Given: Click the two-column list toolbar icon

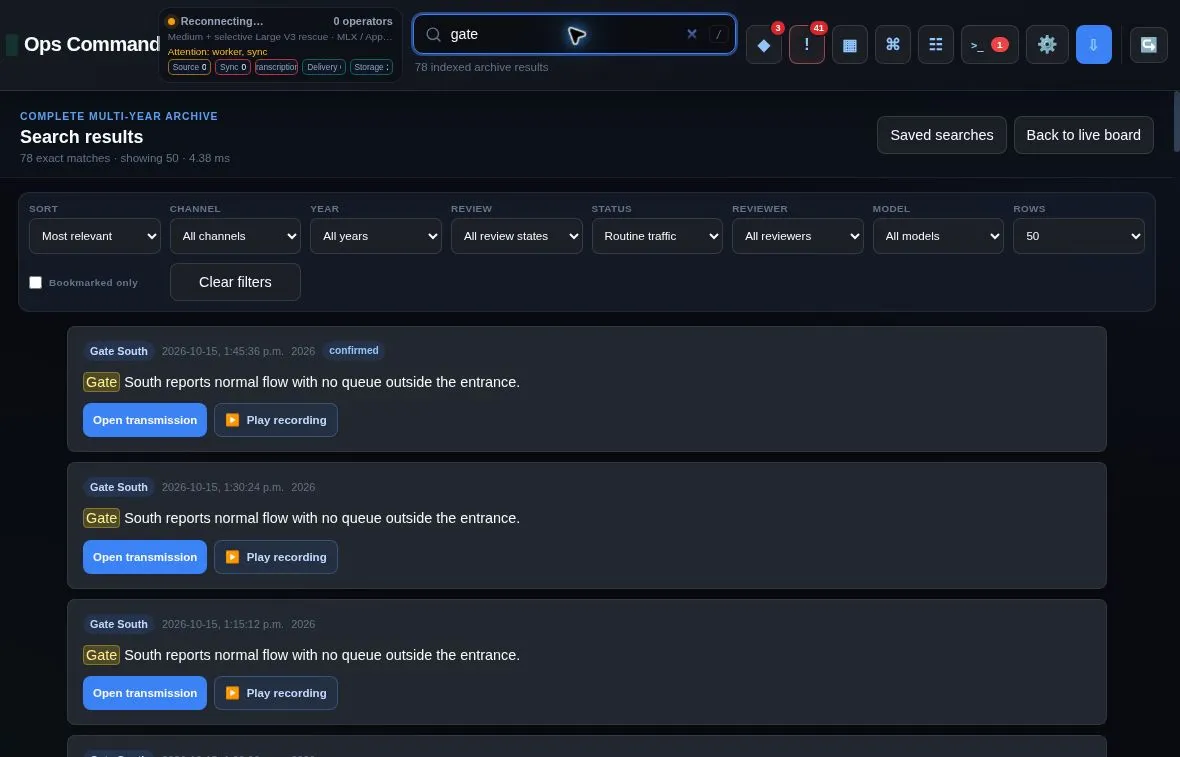Looking at the screenshot, I should 935,44.
